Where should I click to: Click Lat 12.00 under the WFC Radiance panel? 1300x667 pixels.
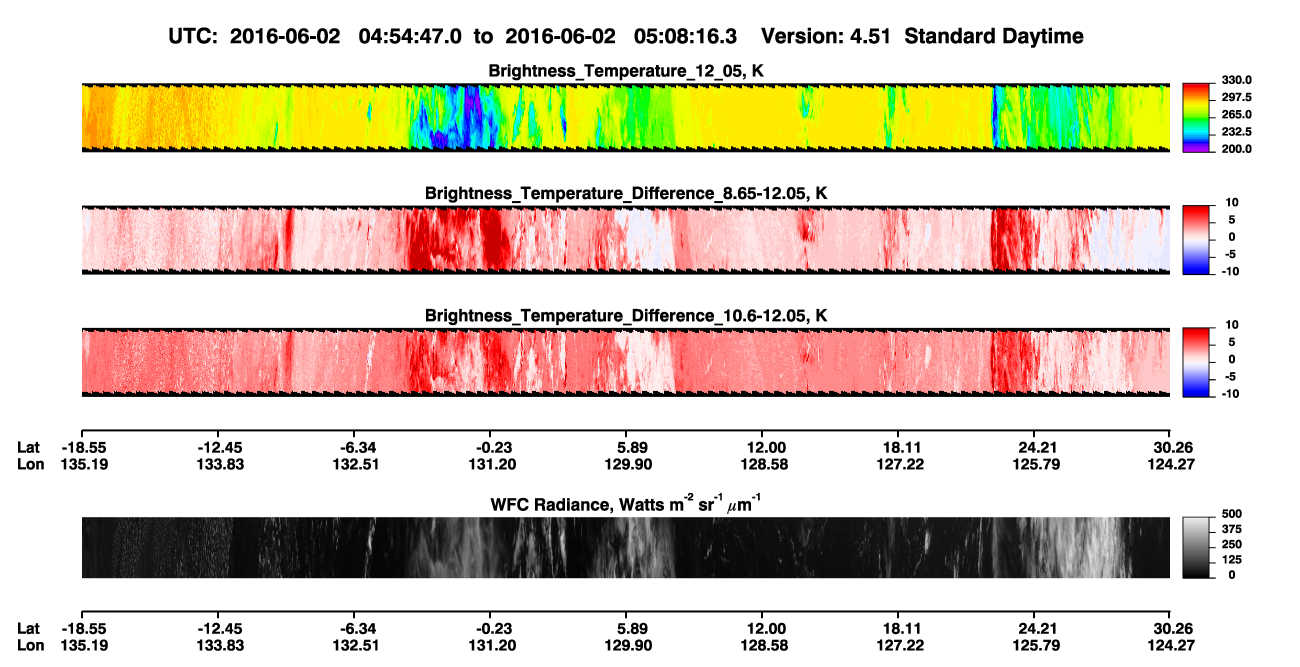tap(762, 628)
